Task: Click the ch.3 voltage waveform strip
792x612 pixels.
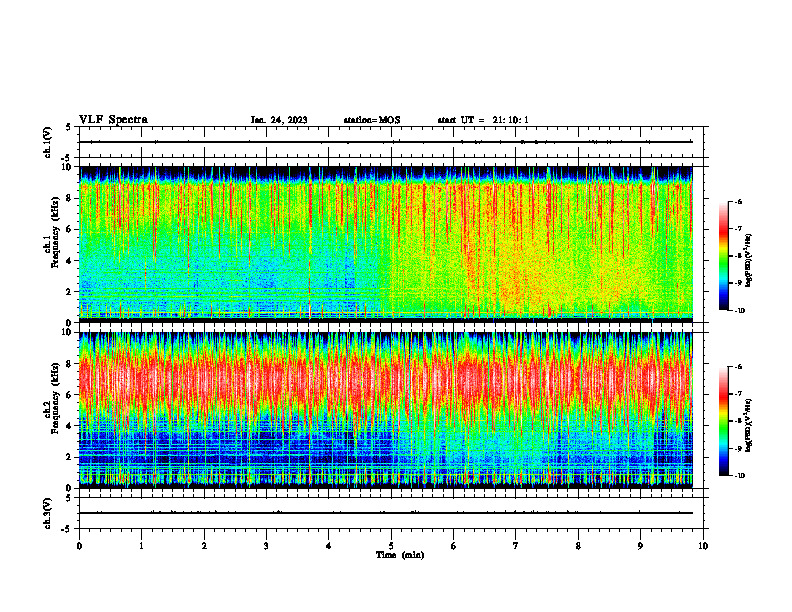Action: (391, 513)
